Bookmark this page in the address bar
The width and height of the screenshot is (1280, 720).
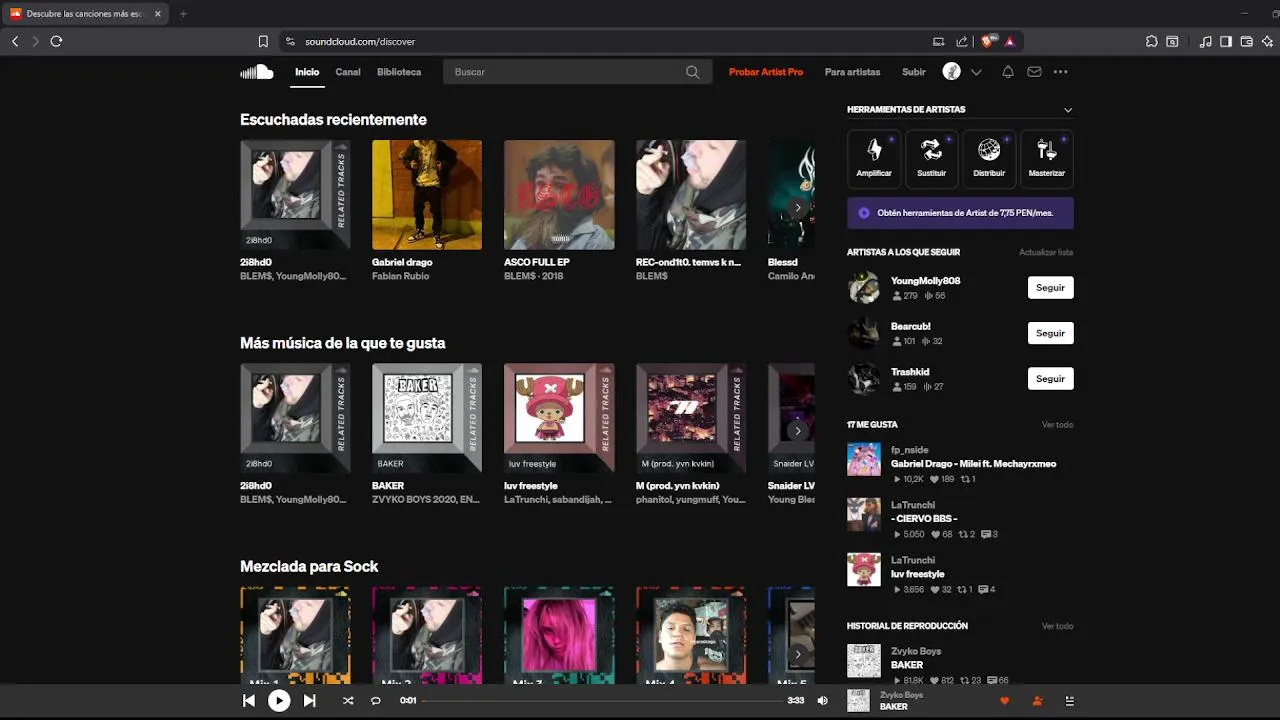pos(263,41)
